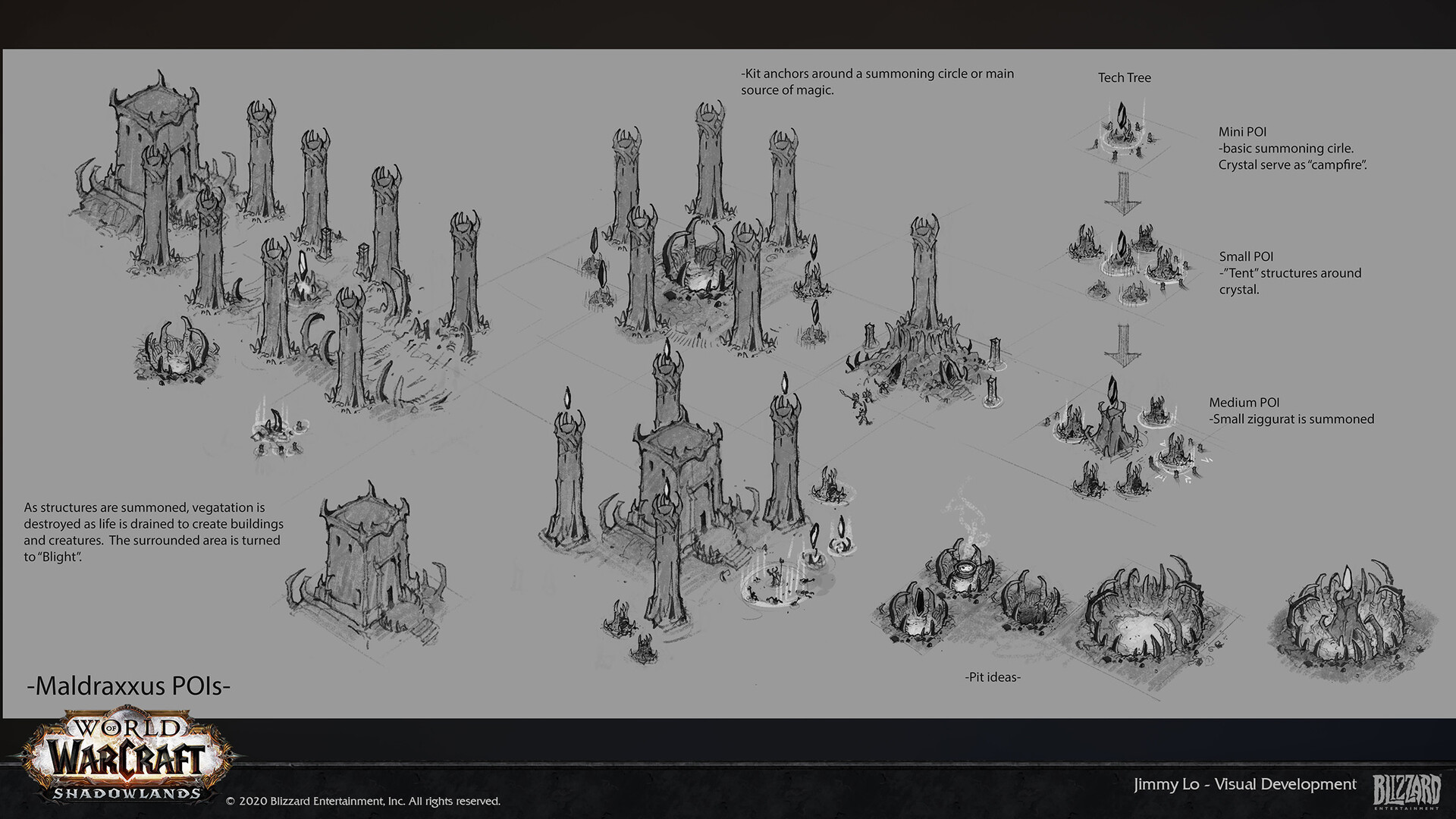Select the "-"Tent" structures around" note line
The height and width of the screenshot is (819, 1456).
[x=1291, y=273]
